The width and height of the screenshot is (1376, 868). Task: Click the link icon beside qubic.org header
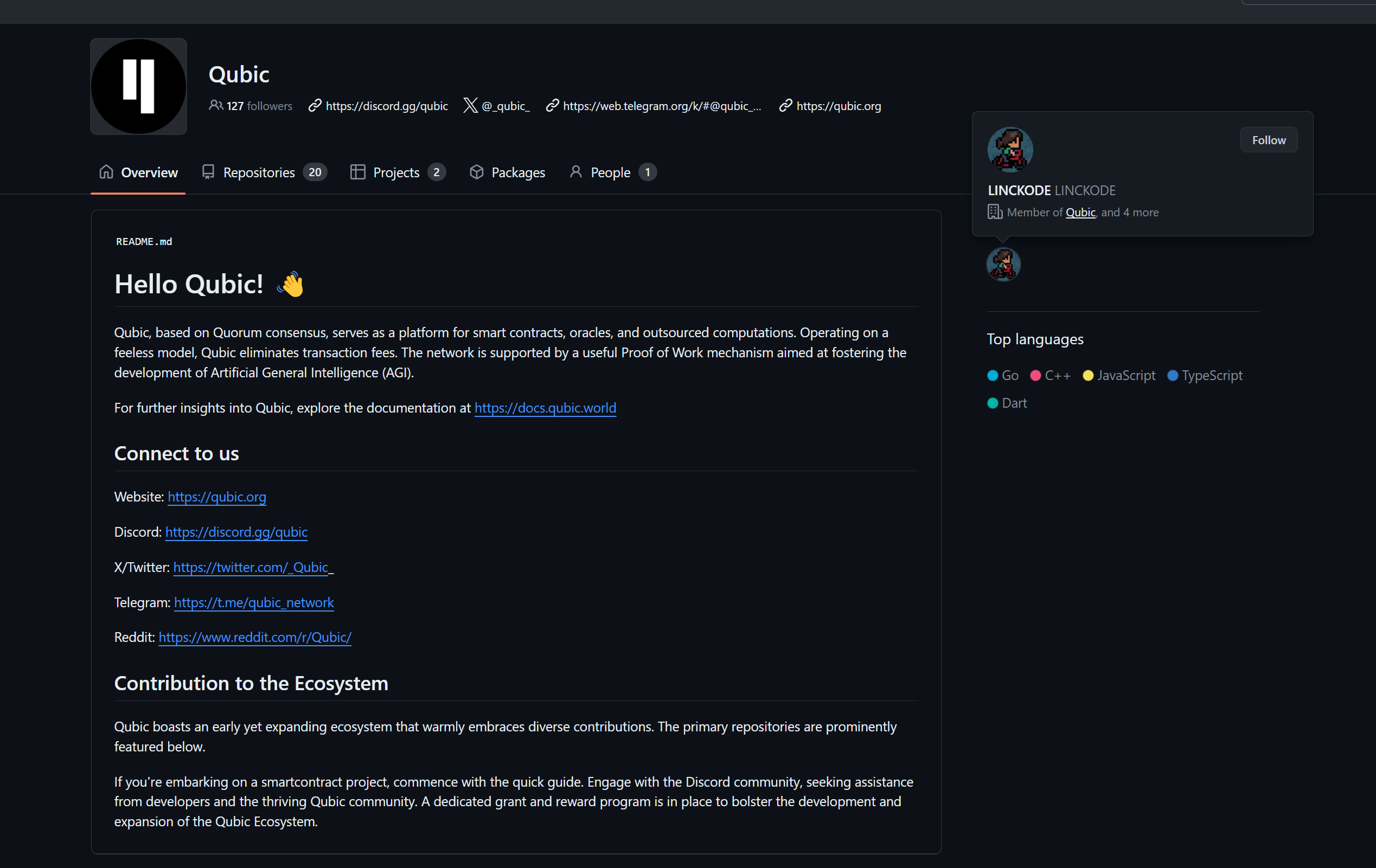coord(786,106)
